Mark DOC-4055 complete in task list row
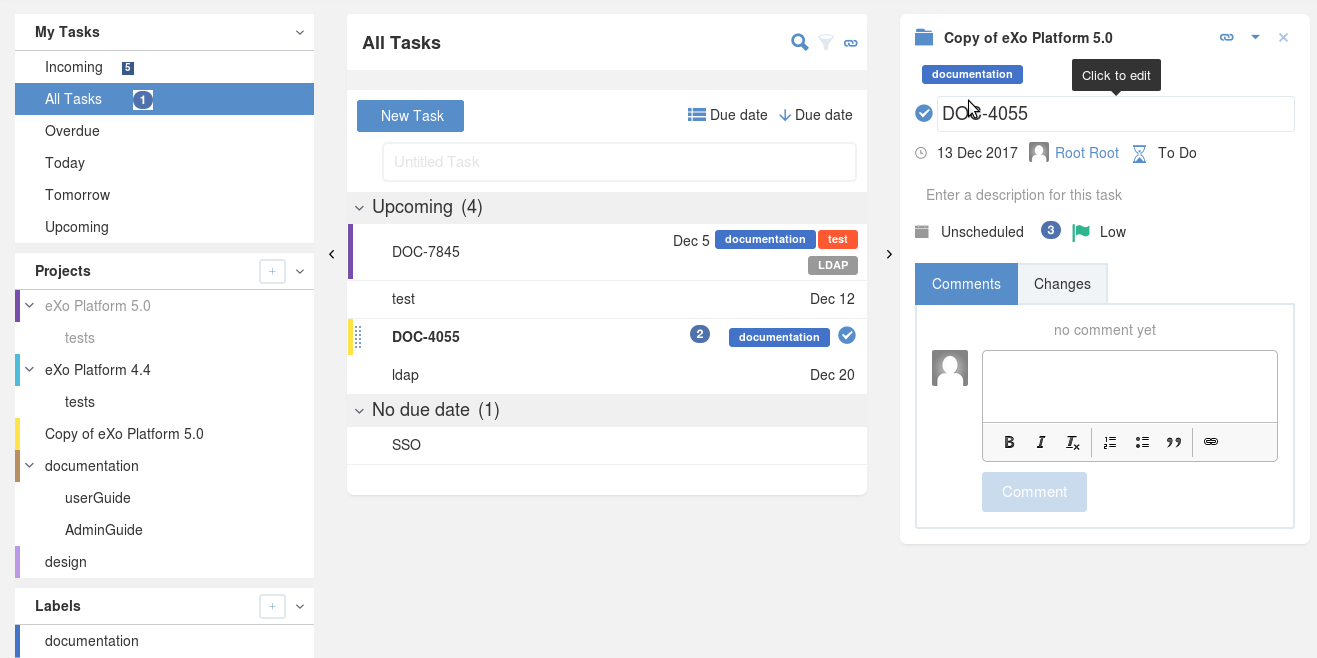The image size is (1317, 658). coord(847,335)
